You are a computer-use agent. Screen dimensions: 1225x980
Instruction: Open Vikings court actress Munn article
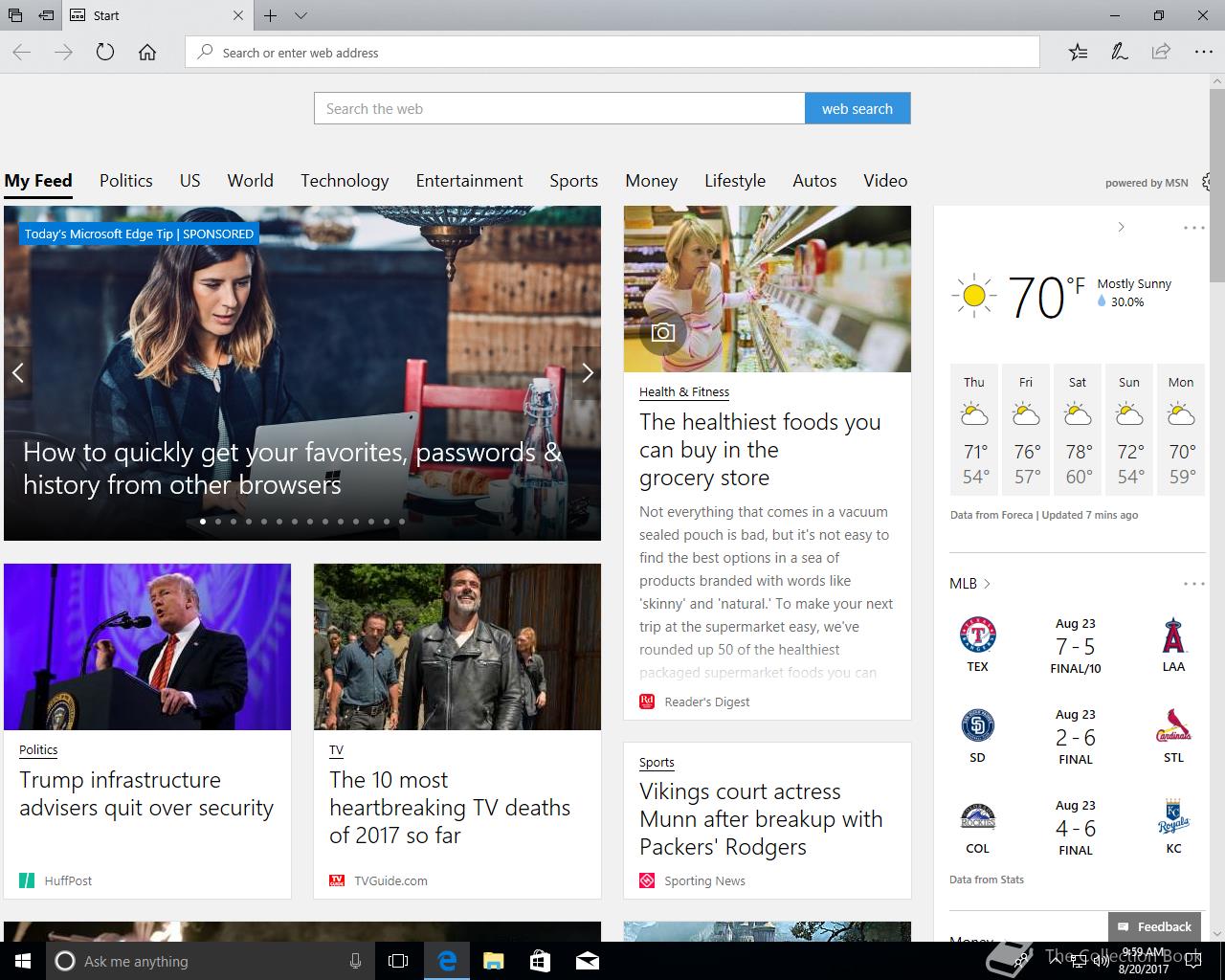(761, 819)
